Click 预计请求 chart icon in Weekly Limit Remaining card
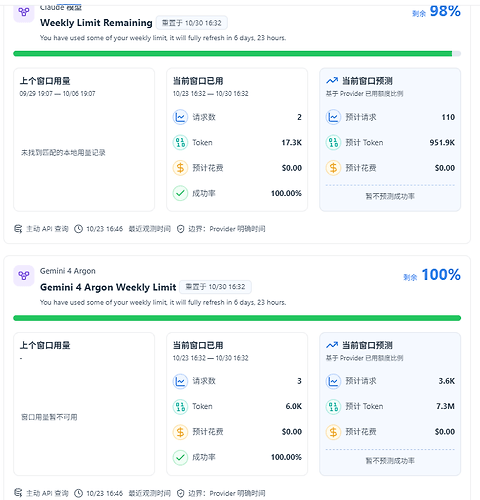 (x=333, y=117)
